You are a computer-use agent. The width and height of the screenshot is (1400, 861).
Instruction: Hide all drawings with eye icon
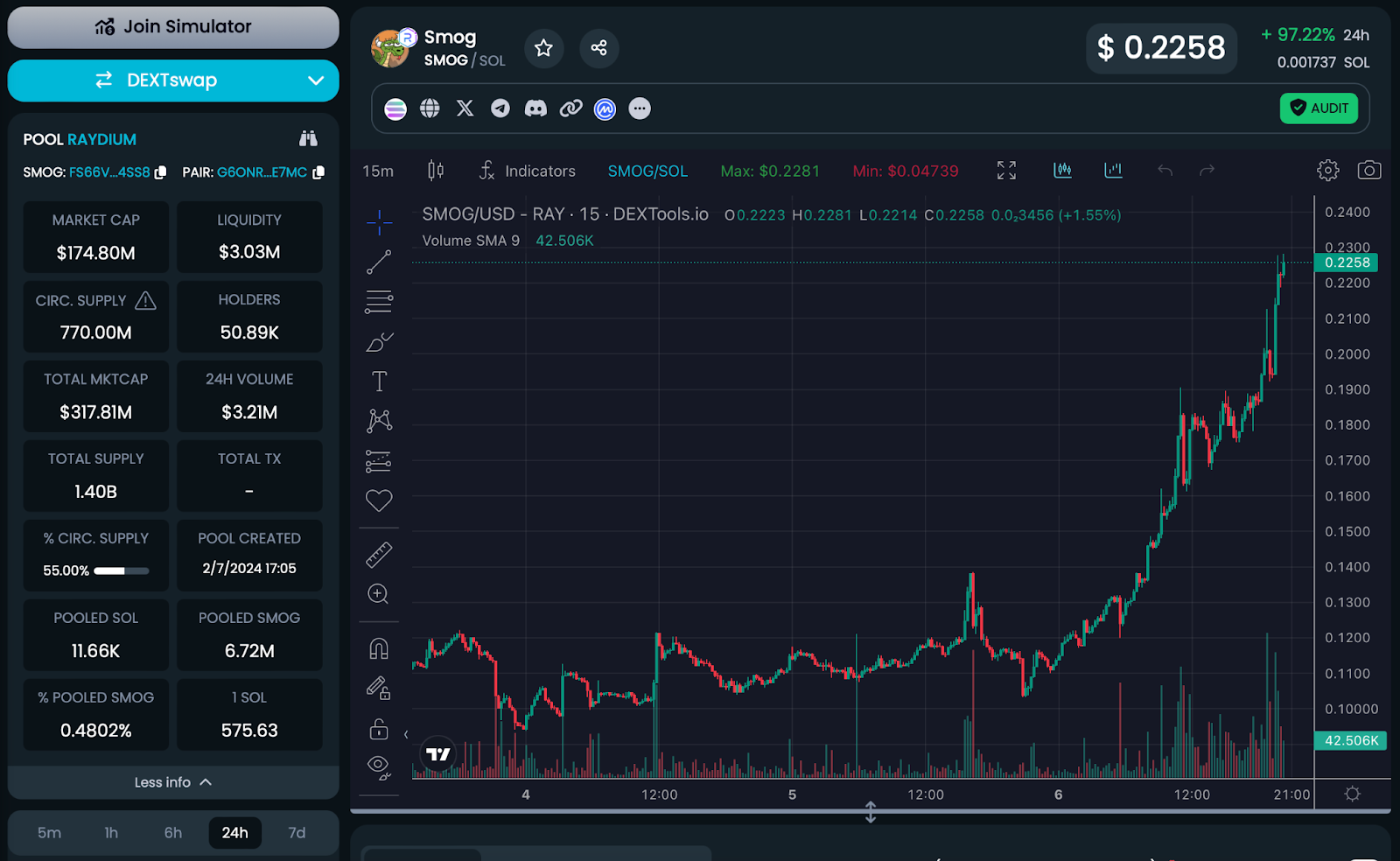click(x=379, y=767)
